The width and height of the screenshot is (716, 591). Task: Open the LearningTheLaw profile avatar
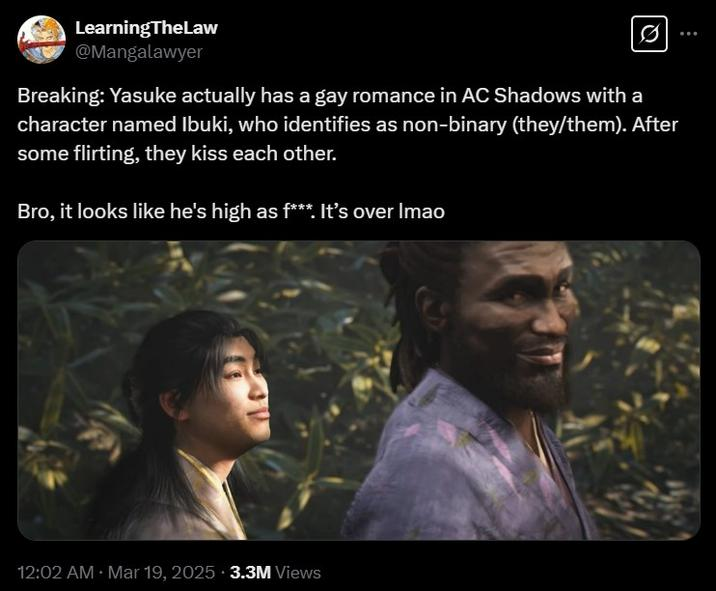(41, 40)
